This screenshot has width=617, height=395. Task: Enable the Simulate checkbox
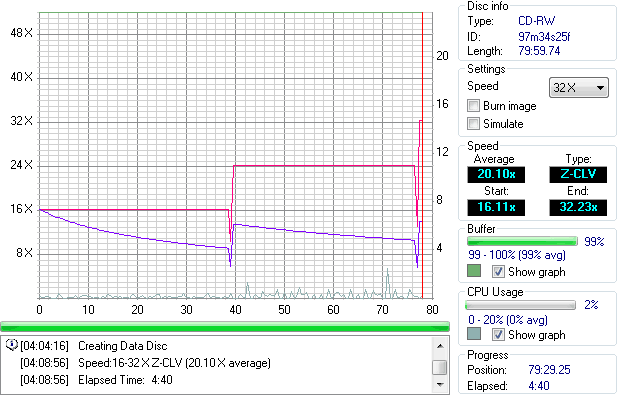coord(473,124)
